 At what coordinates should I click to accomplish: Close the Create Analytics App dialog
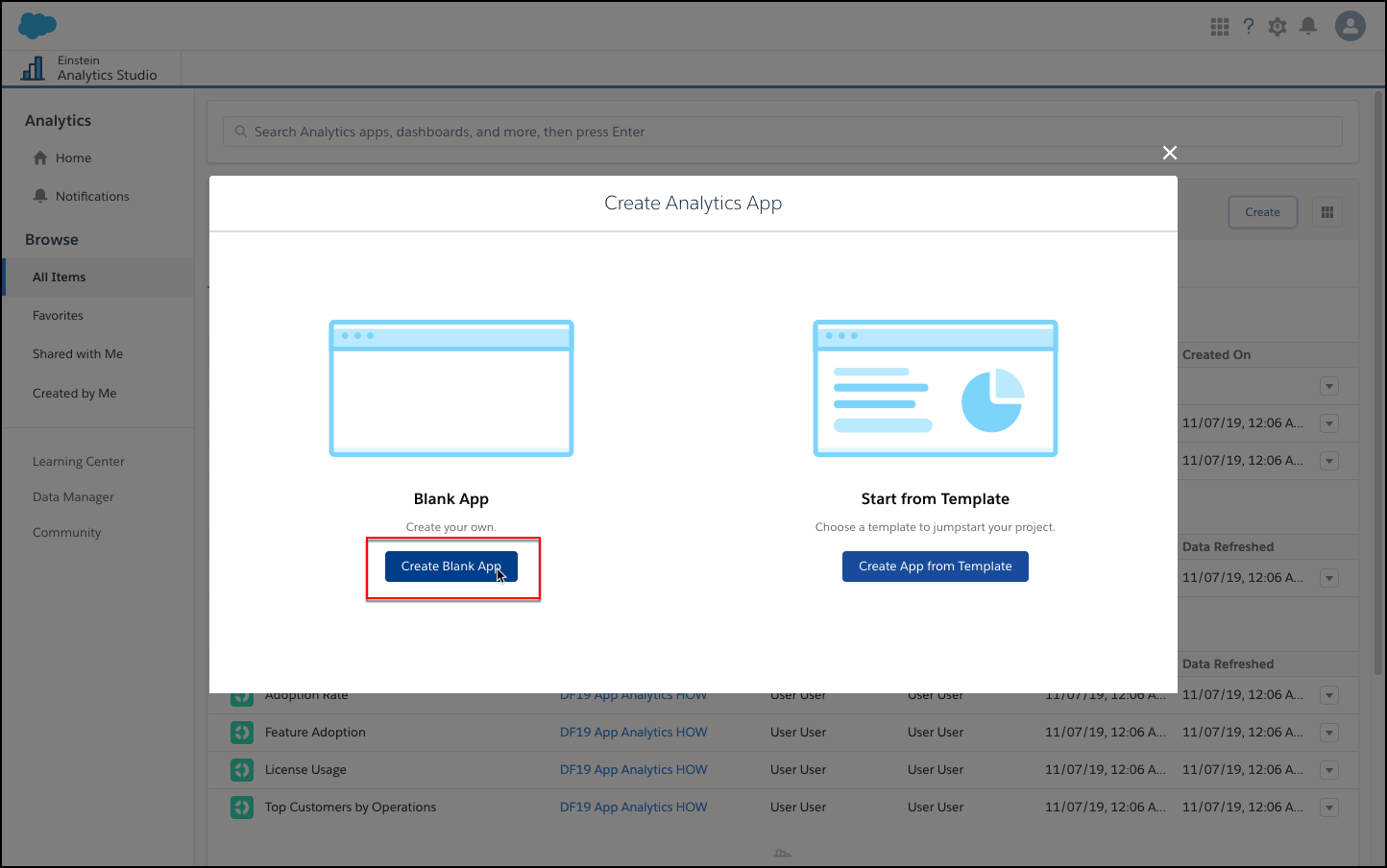click(1170, 153)
